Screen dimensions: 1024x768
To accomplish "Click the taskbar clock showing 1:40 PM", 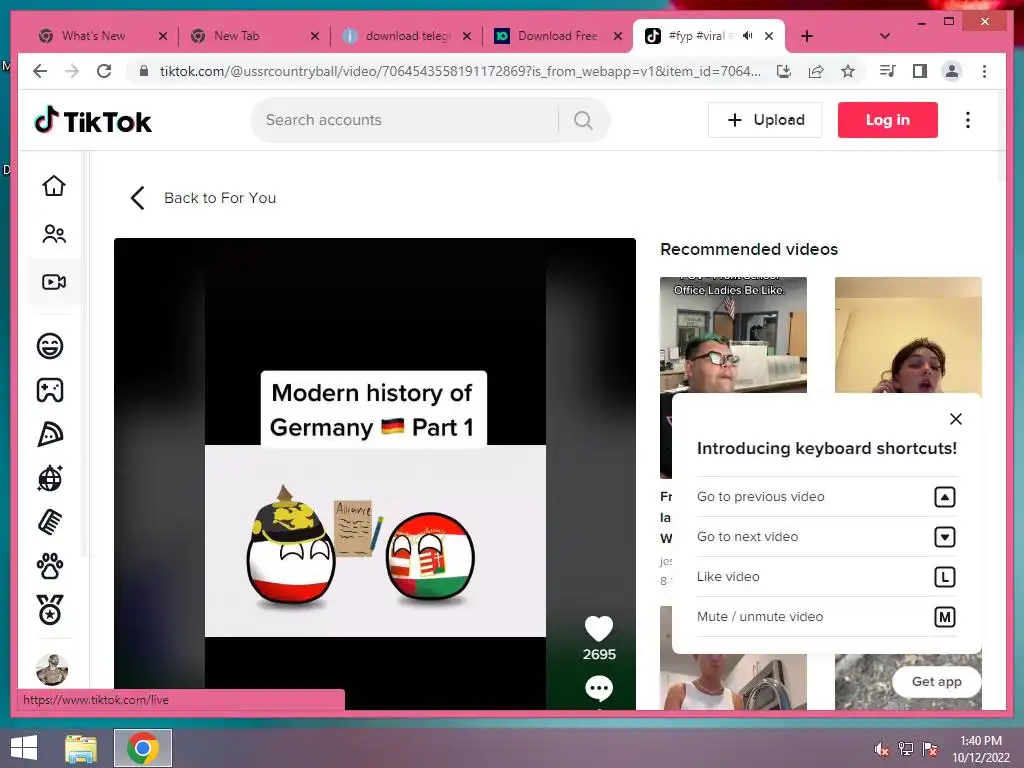I will 980,748.
